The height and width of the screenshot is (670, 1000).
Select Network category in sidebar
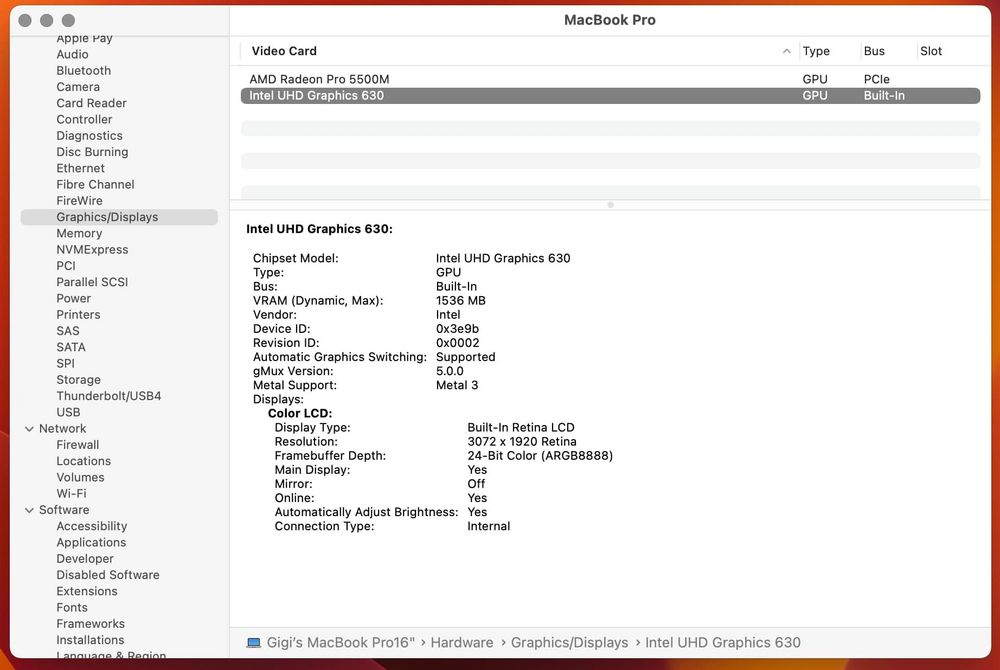[x=62, y=428]
